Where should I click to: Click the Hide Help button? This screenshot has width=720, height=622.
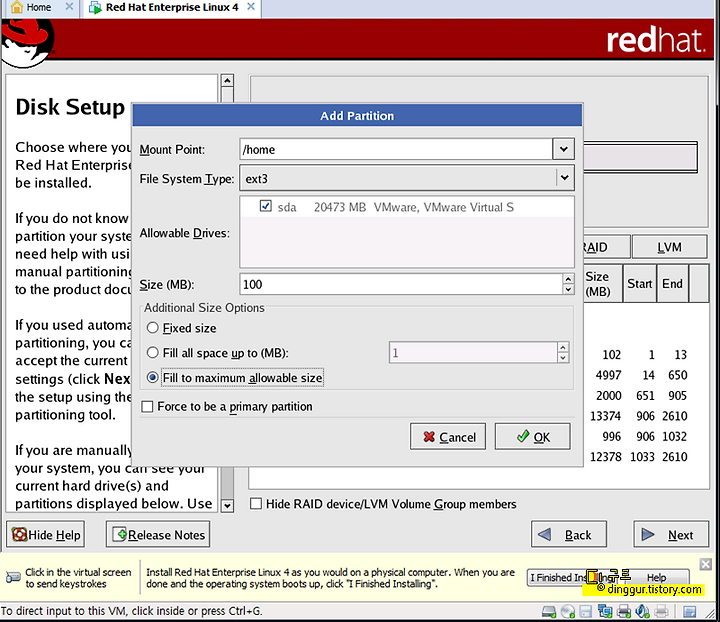[45, 534]
